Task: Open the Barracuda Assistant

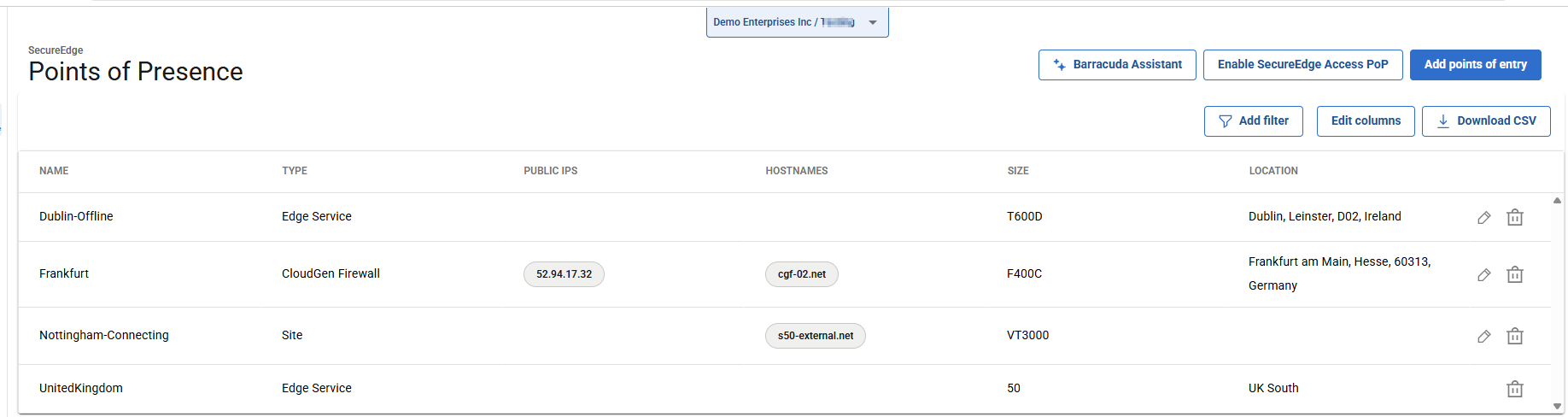Action: (x=1117, y=65)
